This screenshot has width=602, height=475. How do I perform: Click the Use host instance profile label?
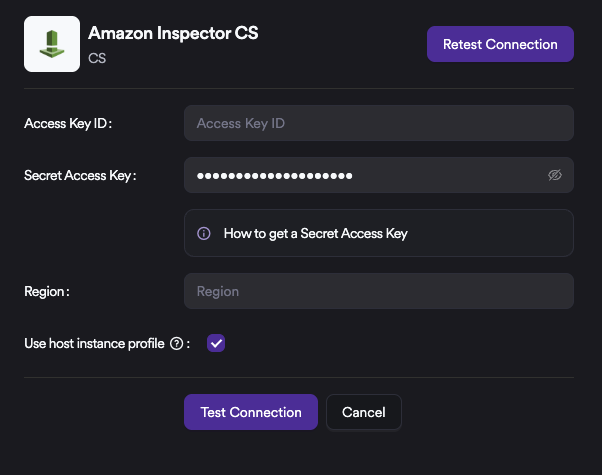(x=94, y=343)
